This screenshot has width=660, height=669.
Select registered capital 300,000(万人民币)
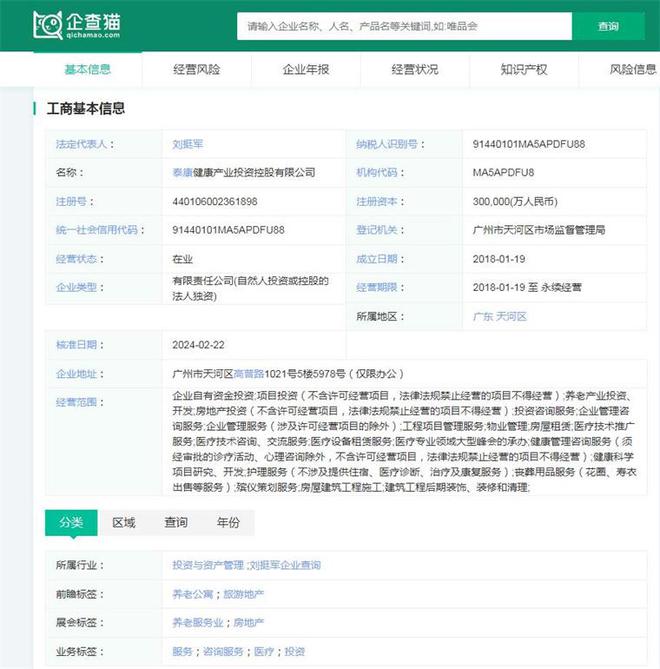pyautogui.click(x=515, y=201)
